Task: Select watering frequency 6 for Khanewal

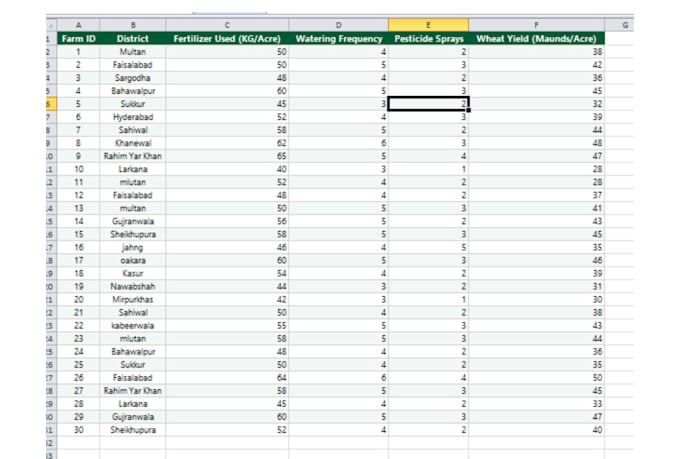Action: click(338, 143)
